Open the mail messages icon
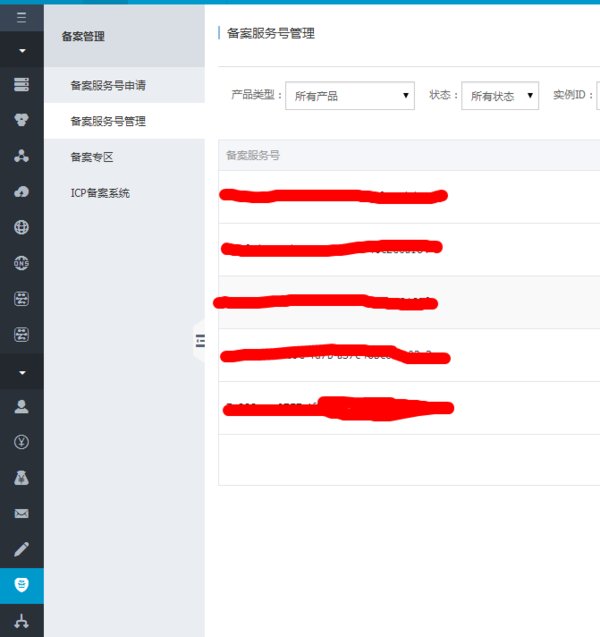This screenshot has height=637, width=600. point(22,514)
